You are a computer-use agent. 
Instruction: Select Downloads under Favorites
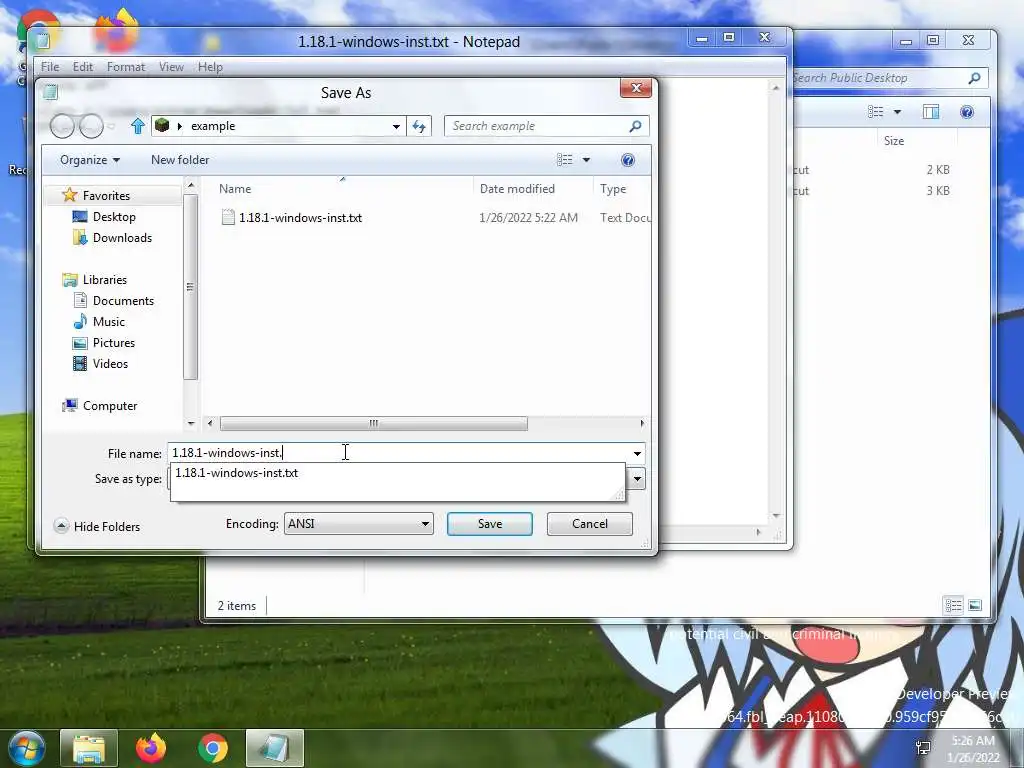122,238
